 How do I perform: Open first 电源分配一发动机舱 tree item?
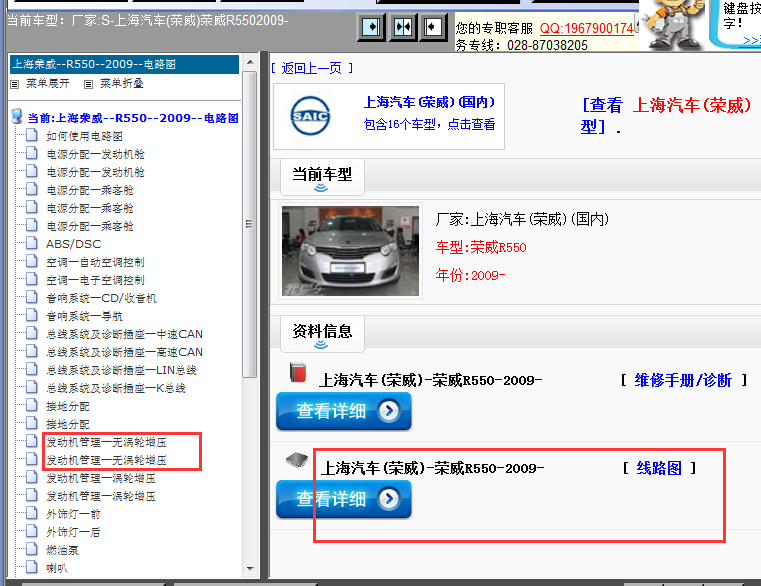click(x=95, y=154)
